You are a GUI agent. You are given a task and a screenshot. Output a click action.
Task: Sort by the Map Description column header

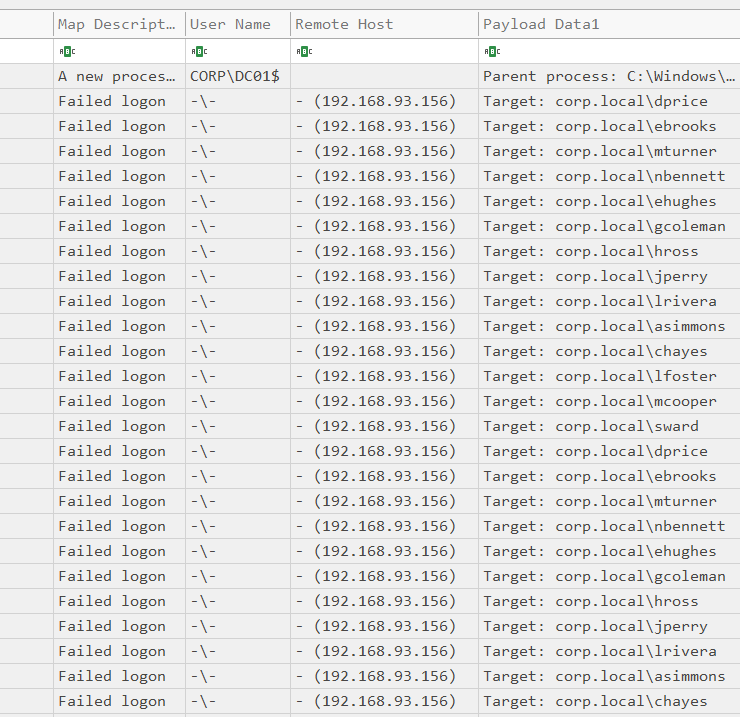click(x=119, y=24)
